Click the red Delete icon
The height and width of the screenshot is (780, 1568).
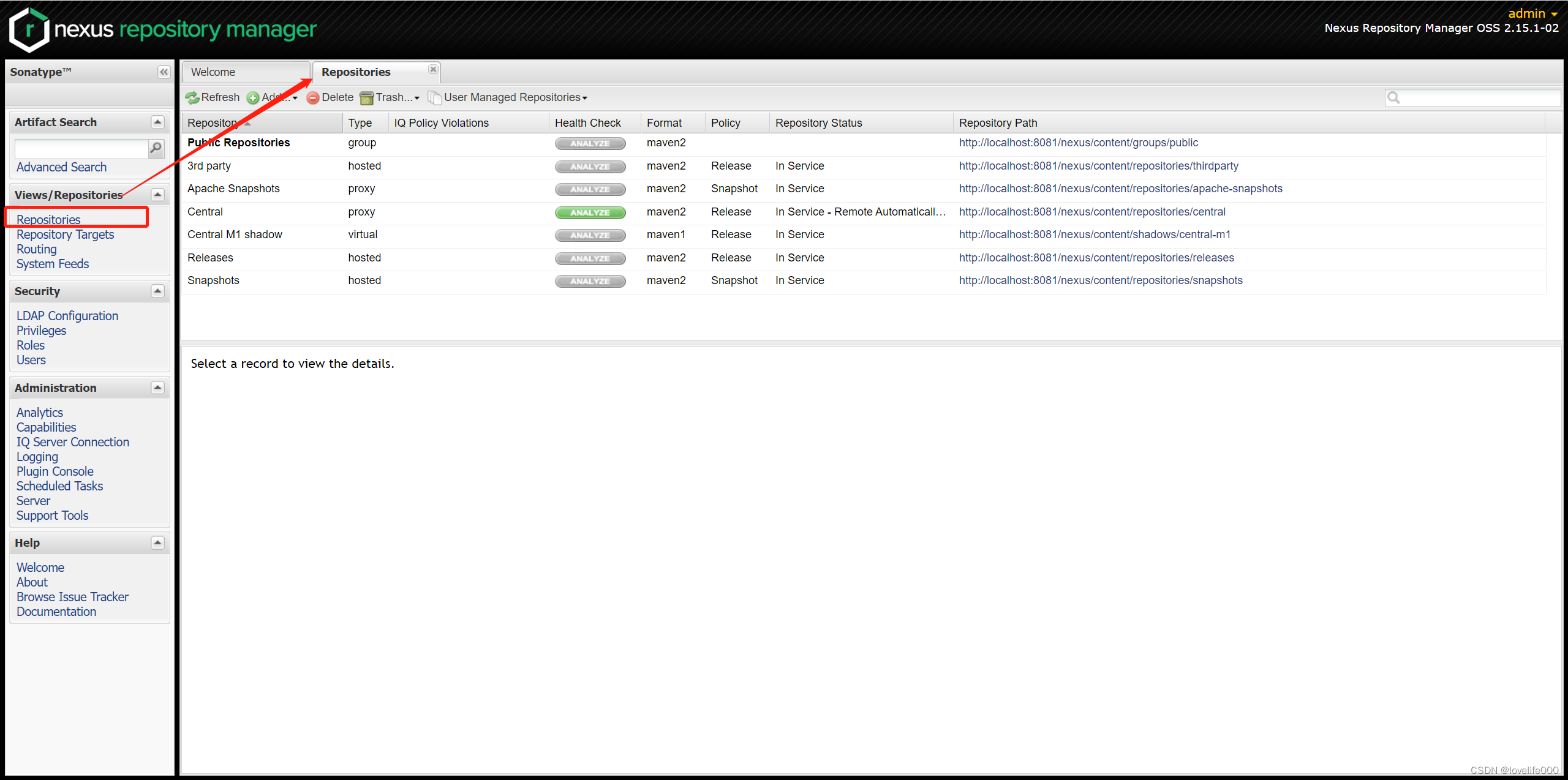(313, 97)
